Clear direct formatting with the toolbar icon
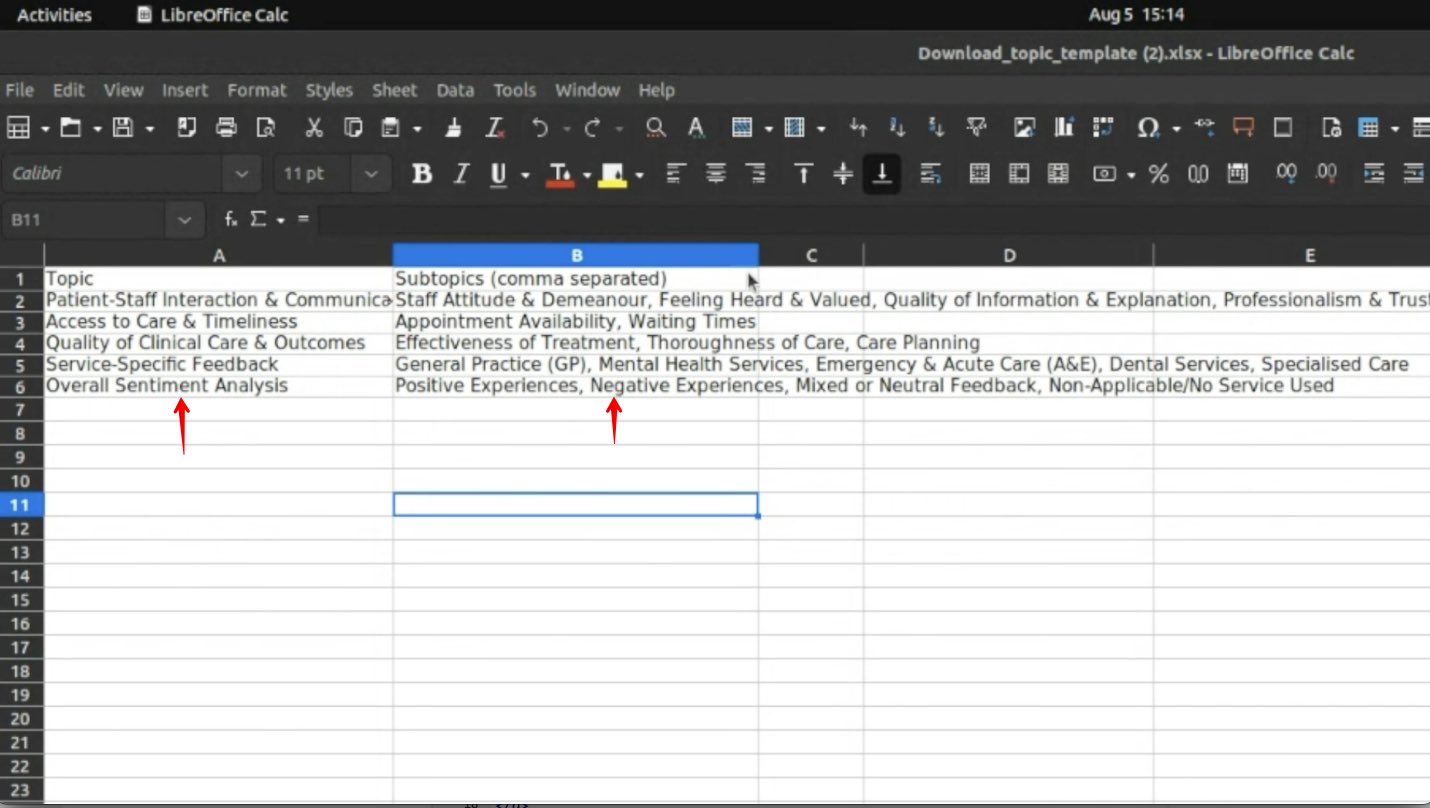The height and width of the screenshot is (808, 1430). [x=493, y=128]
